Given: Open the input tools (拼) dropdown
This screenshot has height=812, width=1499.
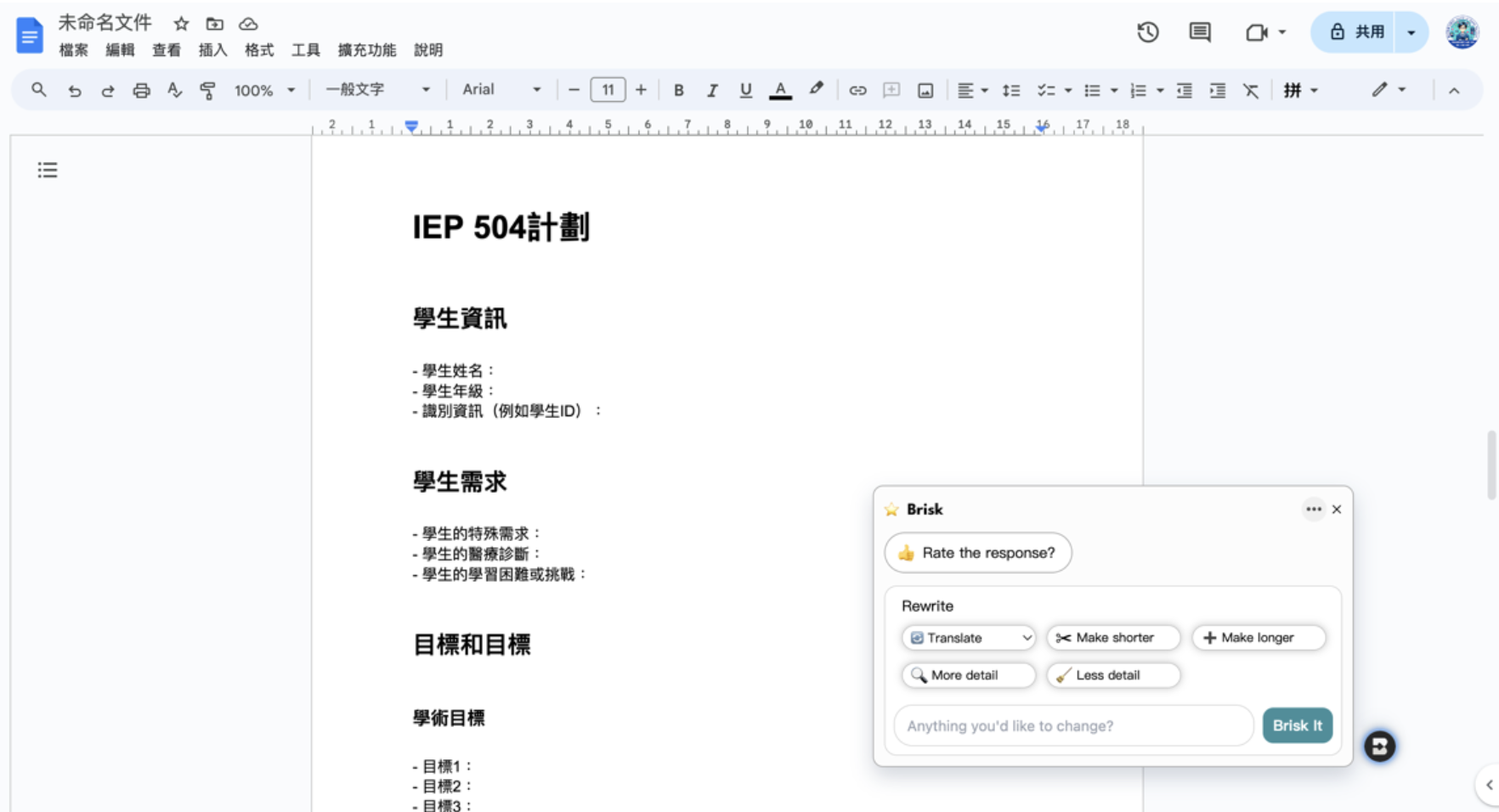Looking at the screenshot, I should click(x=1300, y=90).
